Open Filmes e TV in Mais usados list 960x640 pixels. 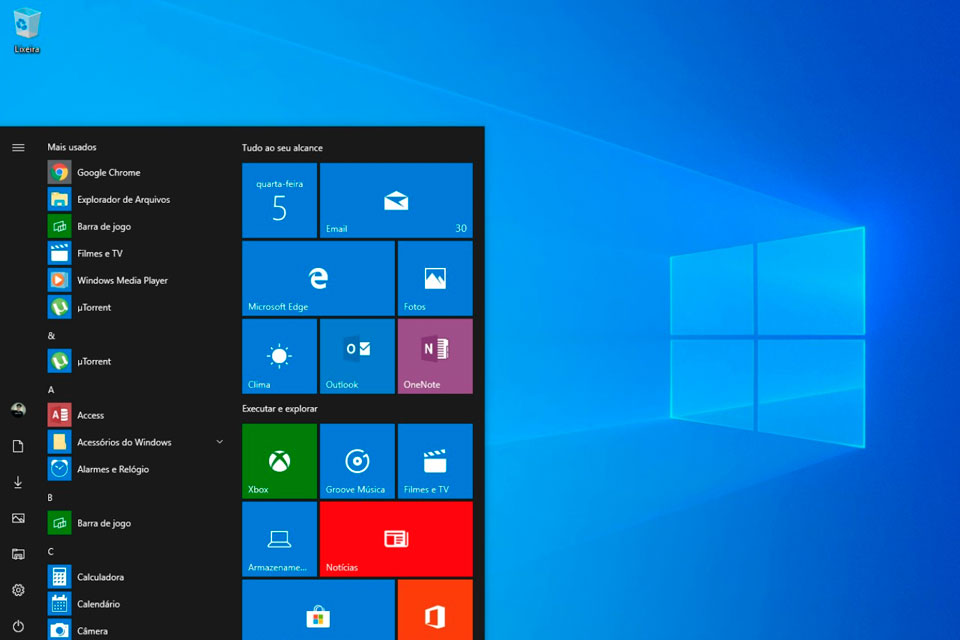[136, 254]
